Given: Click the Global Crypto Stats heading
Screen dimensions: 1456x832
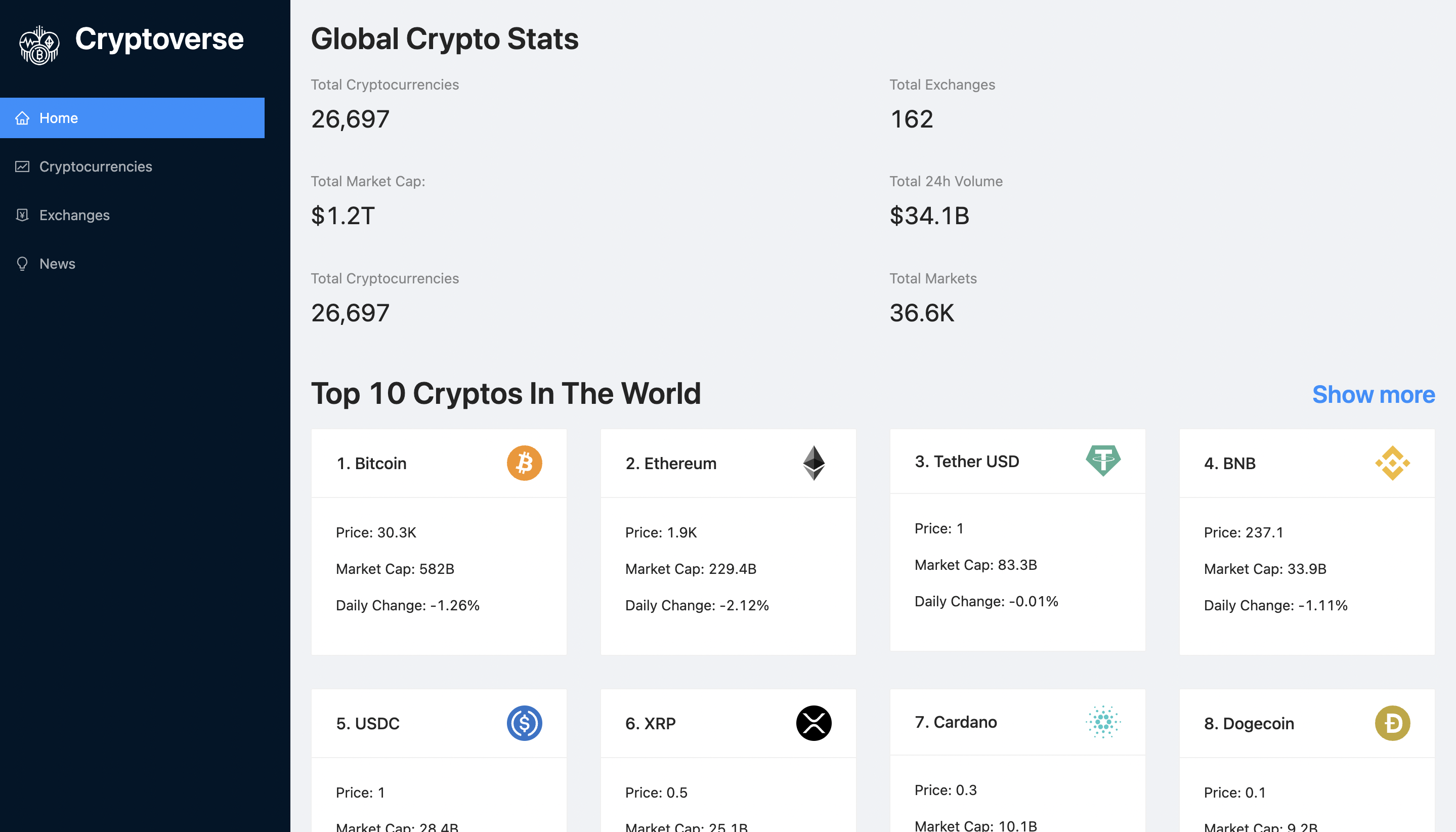Looking at the screenshot, I should 444,38.
